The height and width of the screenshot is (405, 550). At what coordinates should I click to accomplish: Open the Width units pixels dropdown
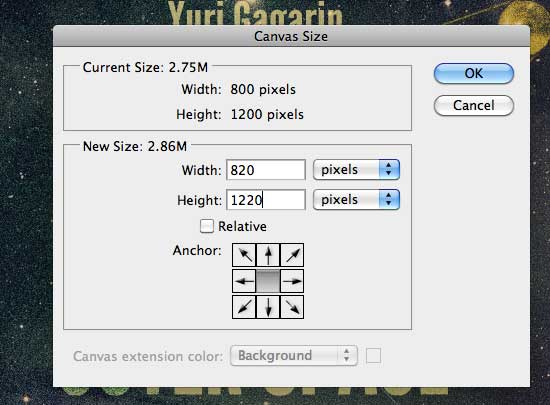click(x=356, y=170)
